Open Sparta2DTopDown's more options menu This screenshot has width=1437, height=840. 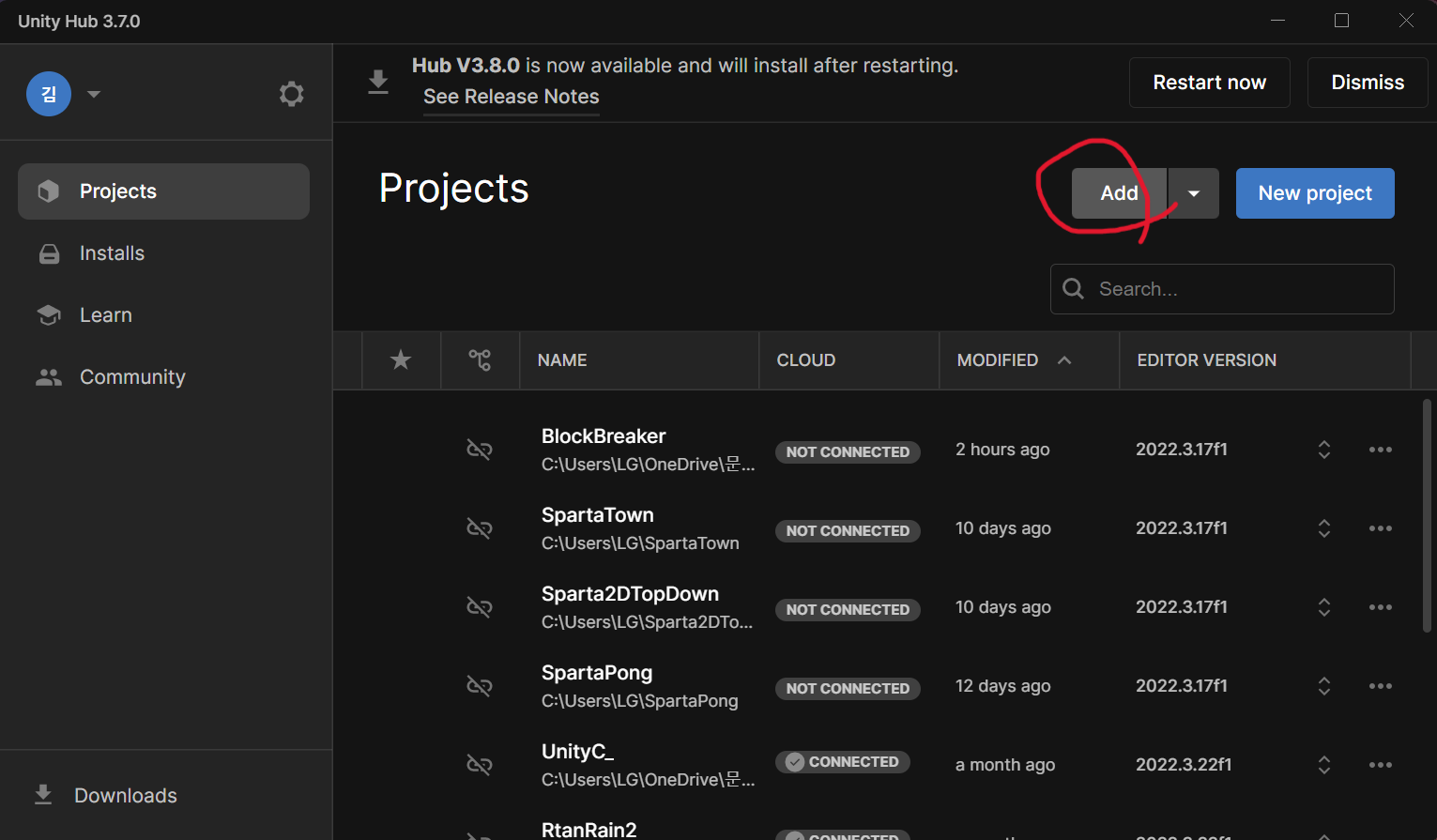pyautogui.click(x=1381, y=607)
